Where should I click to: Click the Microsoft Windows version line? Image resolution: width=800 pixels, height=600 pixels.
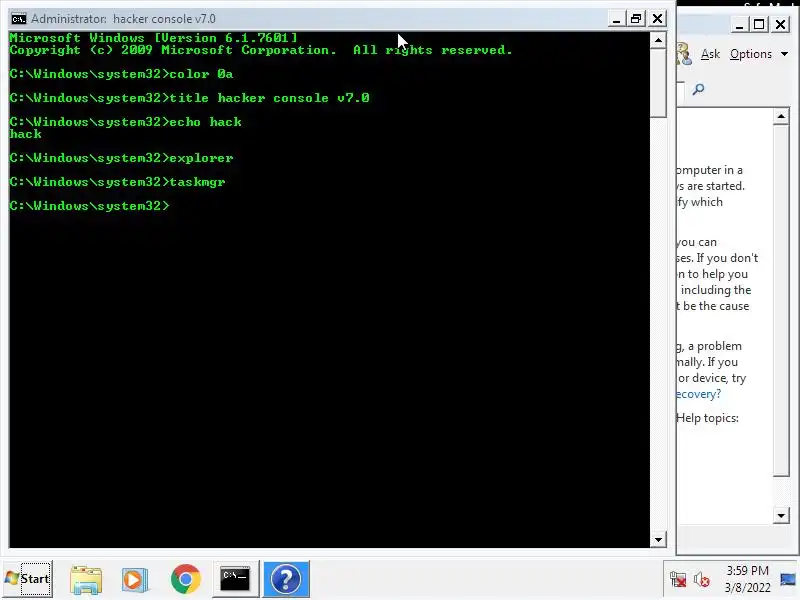pos(153,38)
